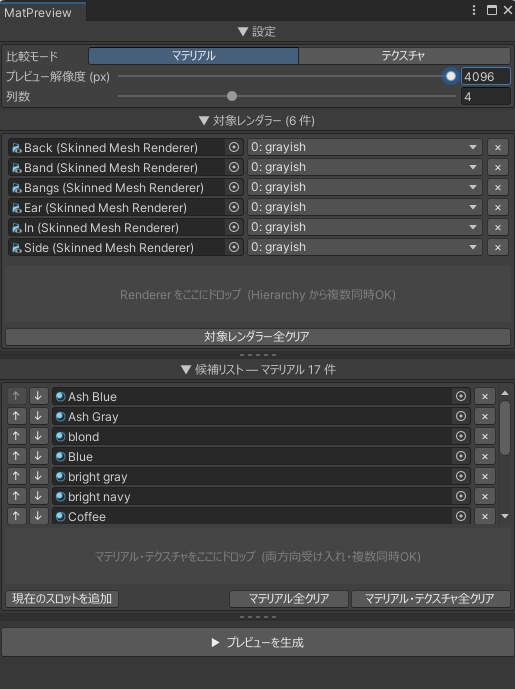The height and width of the screenshot is (689, 515).
Task: Open material slot dropdown for Ear renderer
Action: tap(365, 207)
